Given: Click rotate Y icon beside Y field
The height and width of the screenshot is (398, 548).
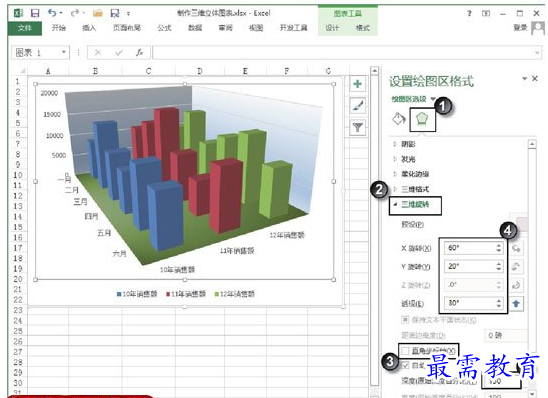Looking at the screenshot, I should 516,267.
